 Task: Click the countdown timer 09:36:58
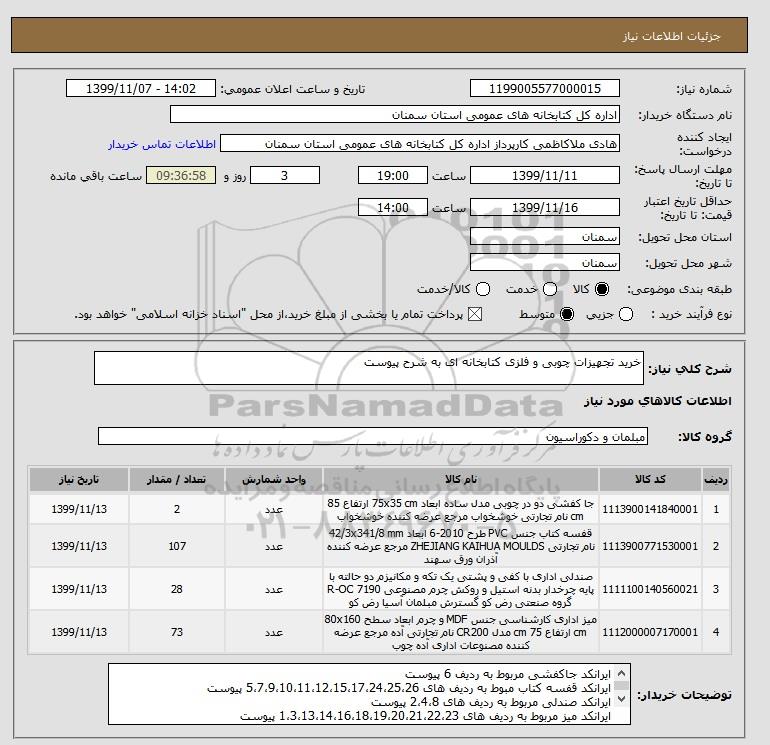pyautogui.click(x=181, y=175)
